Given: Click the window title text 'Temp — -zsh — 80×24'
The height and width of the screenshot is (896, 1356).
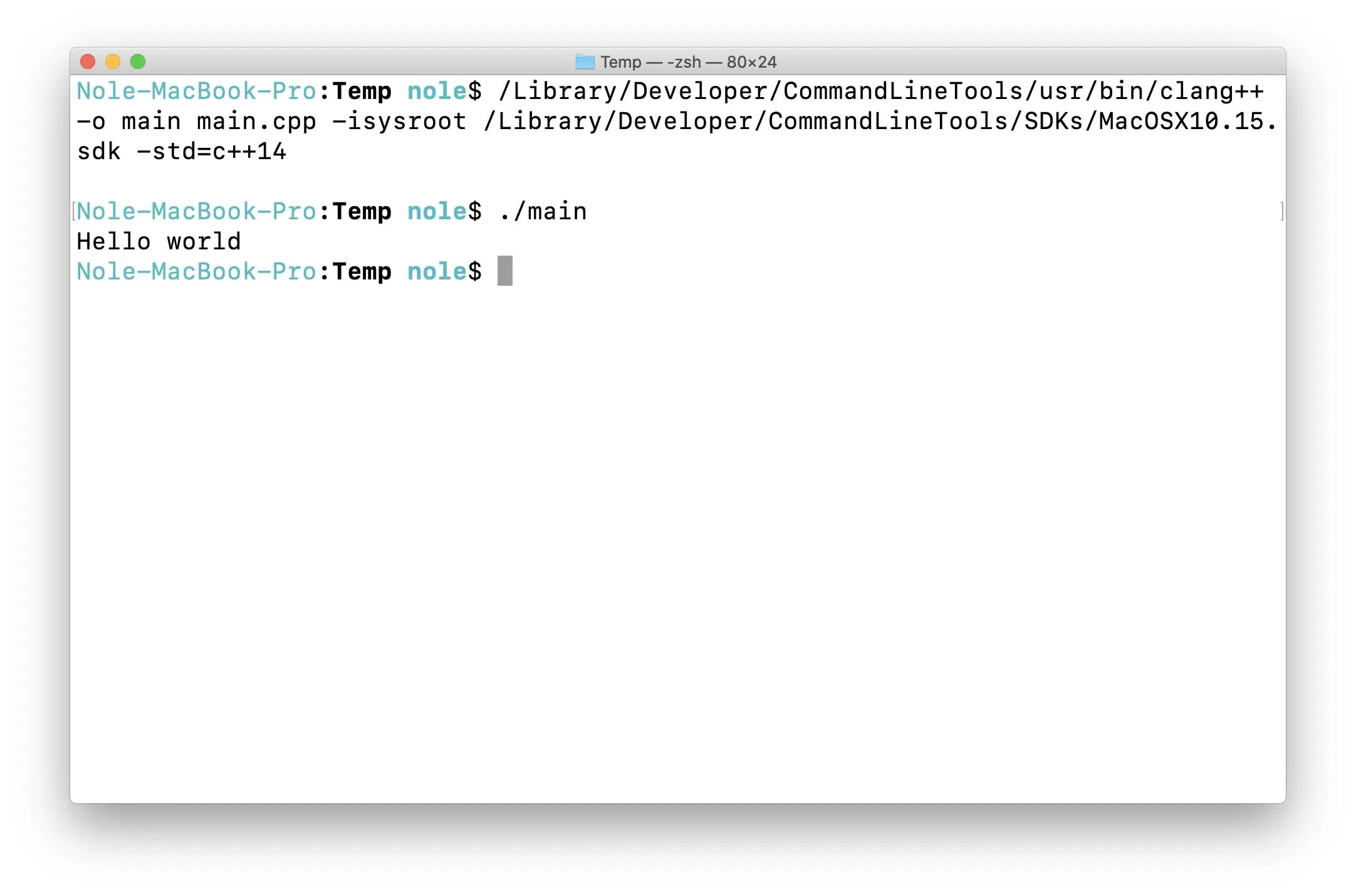Looking at the screenshot, I should click(688, 62).
